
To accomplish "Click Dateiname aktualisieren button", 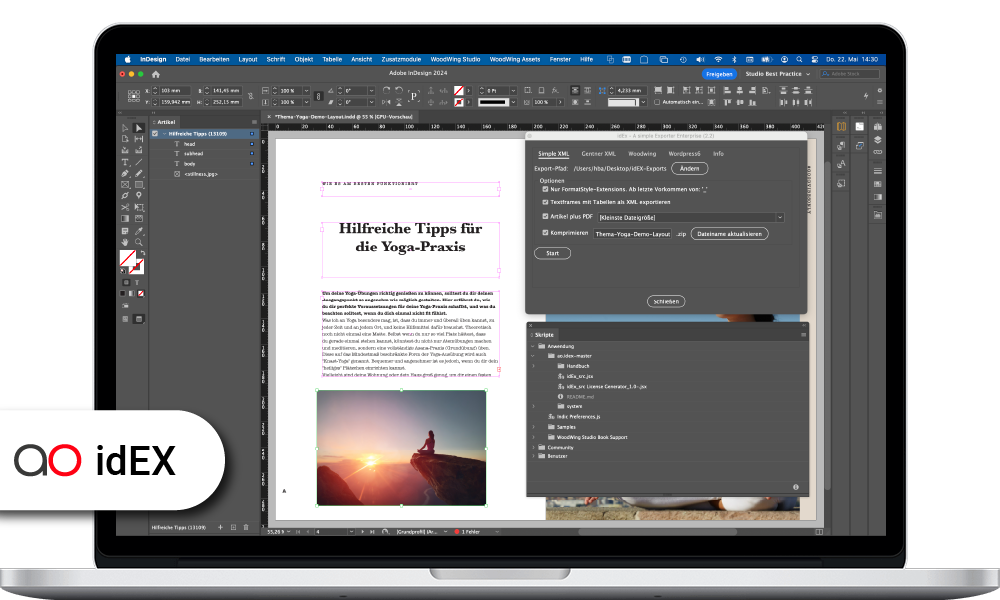I will point(729,234).
